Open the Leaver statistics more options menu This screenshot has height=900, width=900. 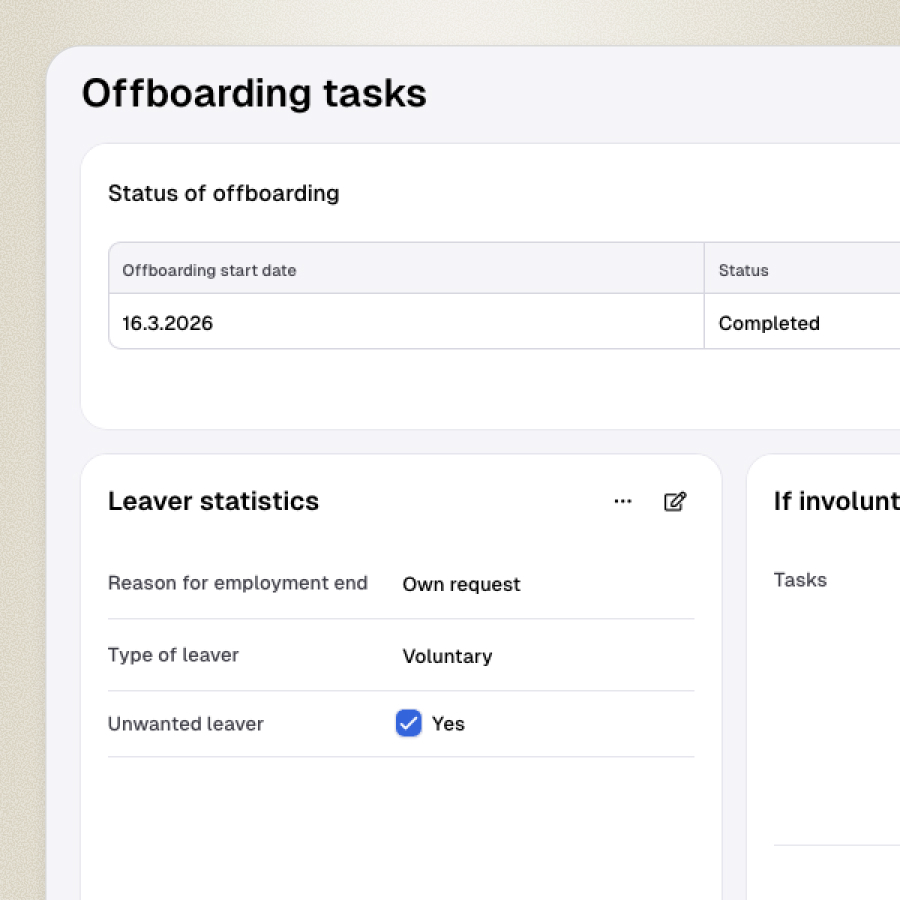pyautogui.click(x=623, y=502)
